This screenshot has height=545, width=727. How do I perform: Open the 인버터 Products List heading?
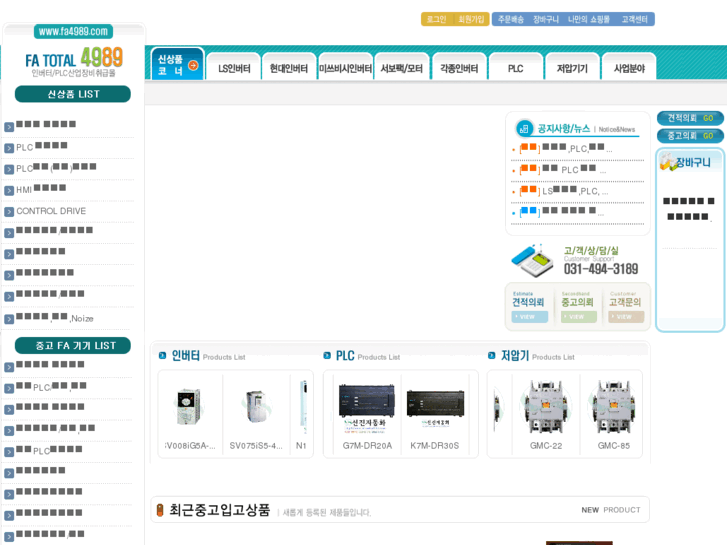point(208,356)
